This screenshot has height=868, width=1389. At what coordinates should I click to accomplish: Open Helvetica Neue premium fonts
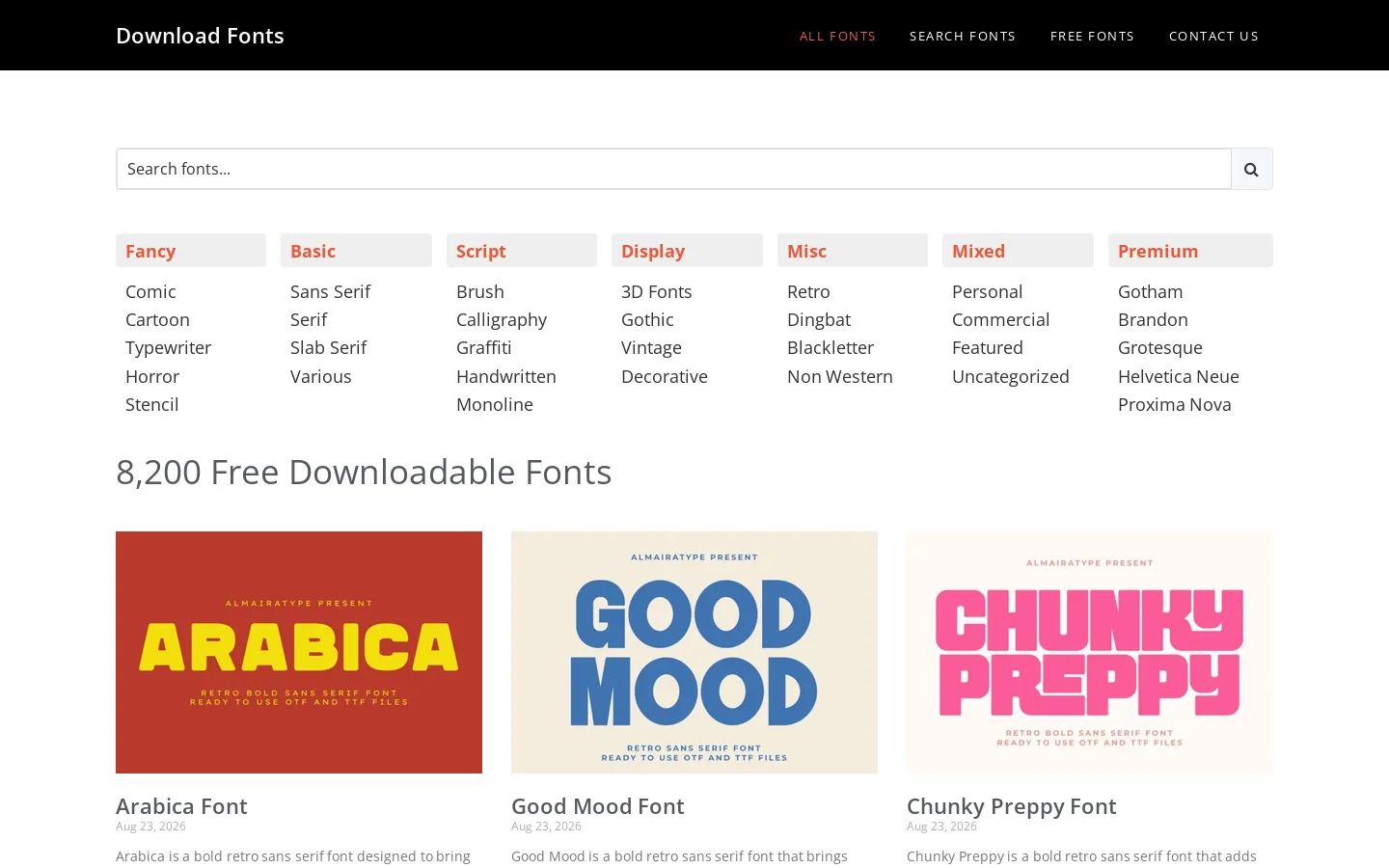[x=1179, y=376]
